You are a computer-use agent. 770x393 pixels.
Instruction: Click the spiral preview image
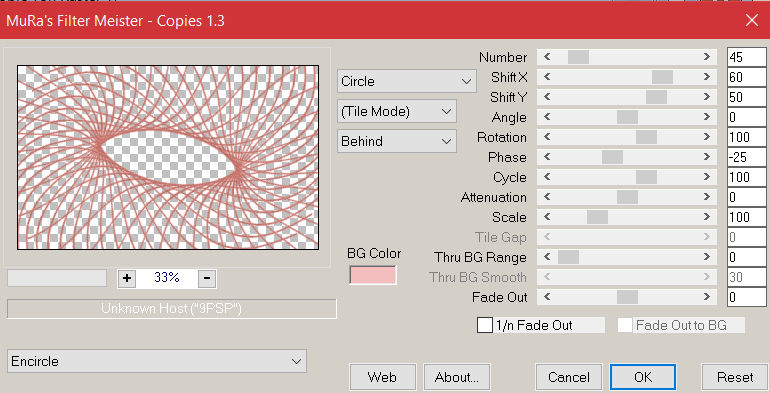[168, 157]
